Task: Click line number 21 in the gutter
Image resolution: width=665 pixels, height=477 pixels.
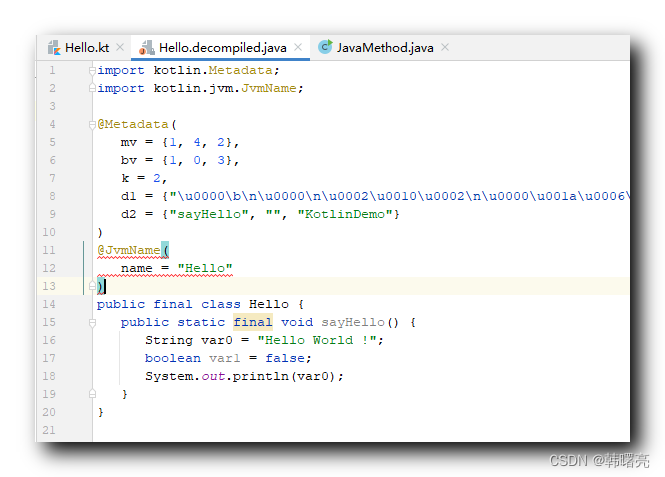Action: point(49,430)
